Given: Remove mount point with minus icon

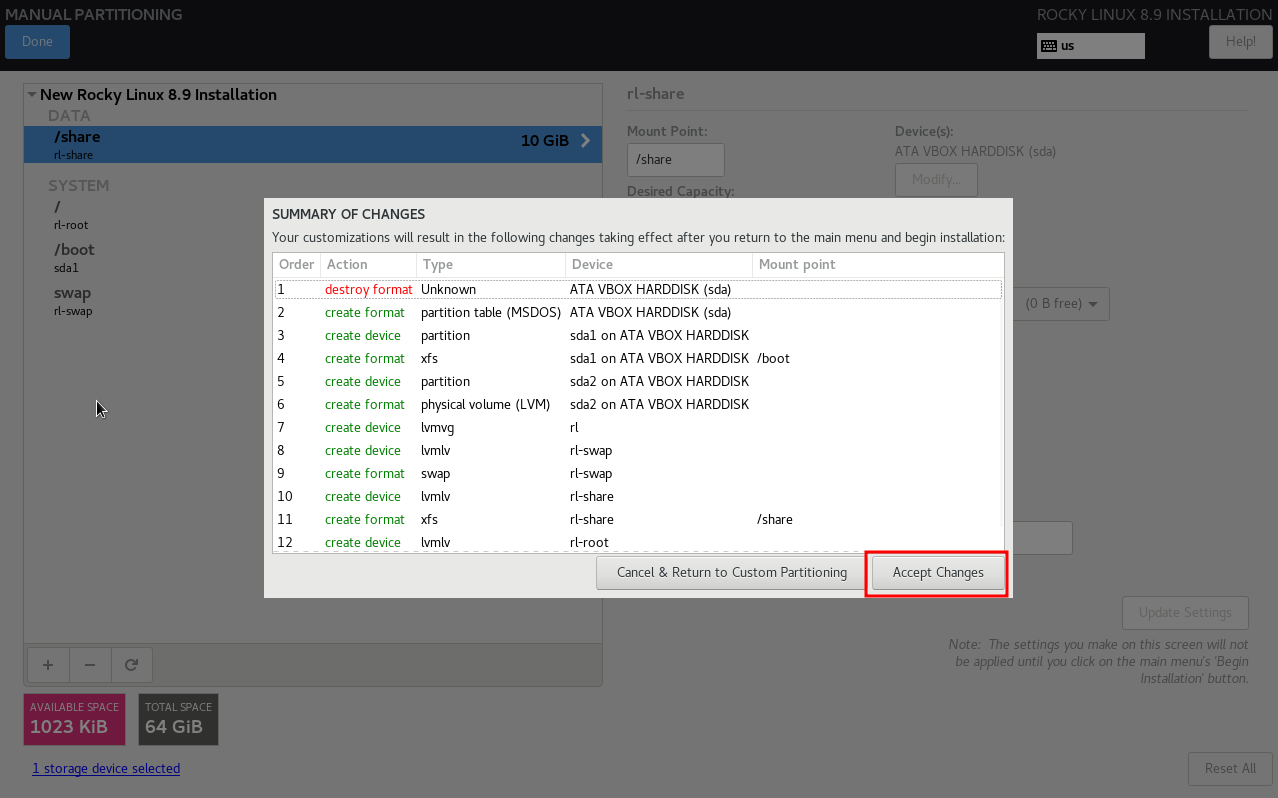Looking at the screenshot, I should click(89, 664).
